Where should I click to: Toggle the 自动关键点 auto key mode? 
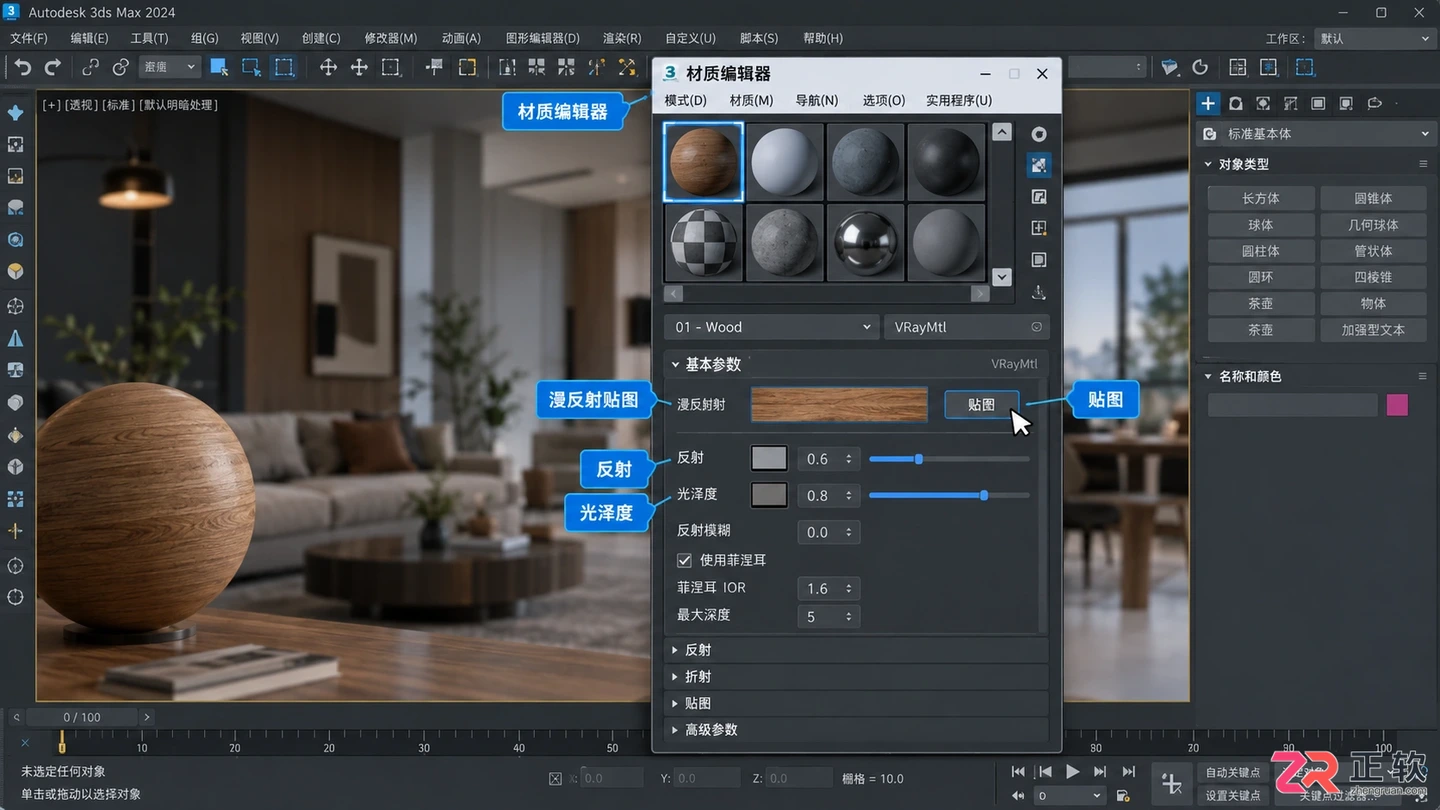(1233, 772)
